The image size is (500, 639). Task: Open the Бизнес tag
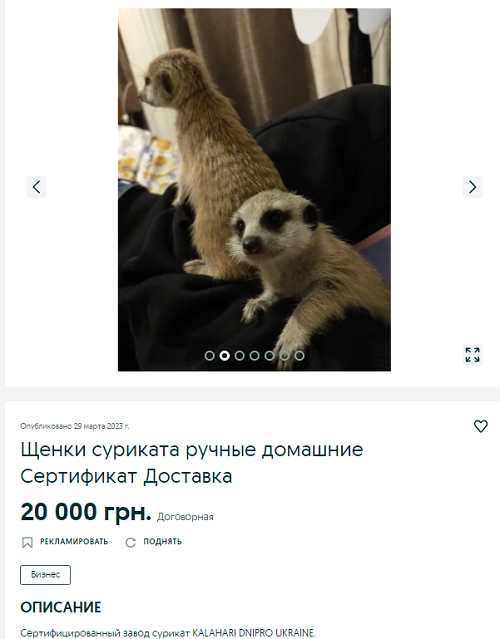pos(46,575)
